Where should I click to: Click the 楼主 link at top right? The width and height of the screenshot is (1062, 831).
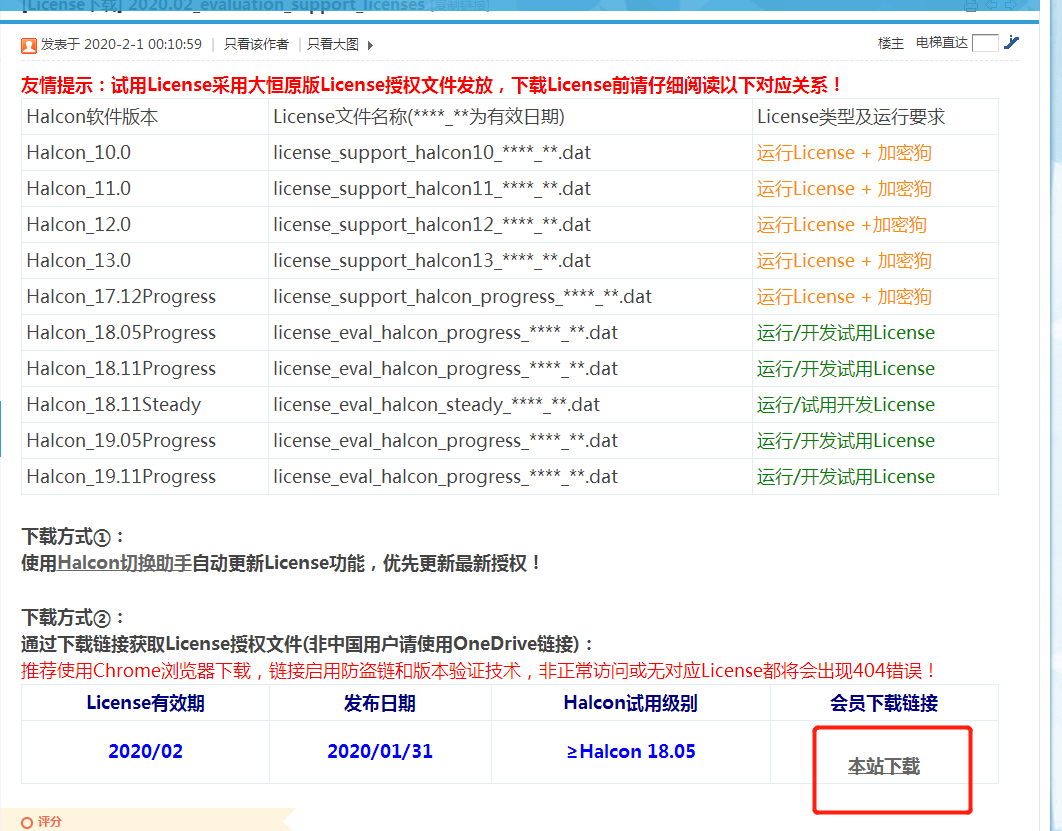click(889, 43)
